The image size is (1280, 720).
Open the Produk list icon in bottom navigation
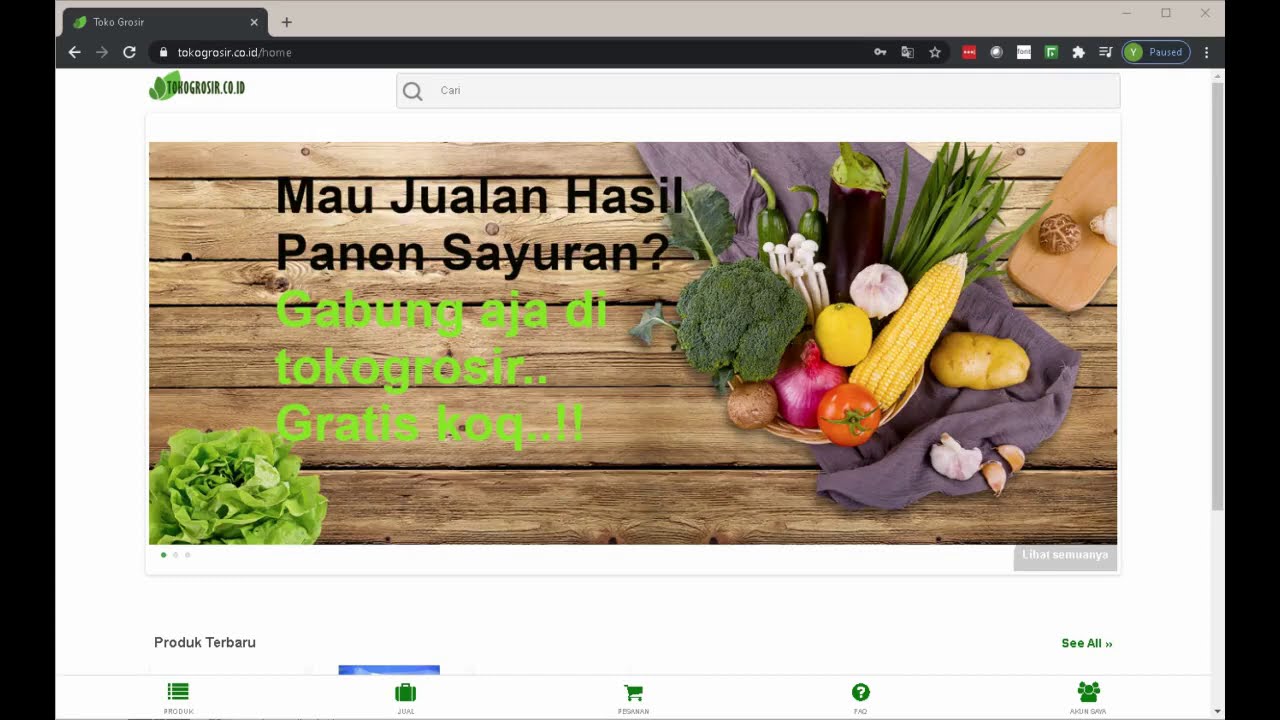pyautogui.click(x=178, y=692)
